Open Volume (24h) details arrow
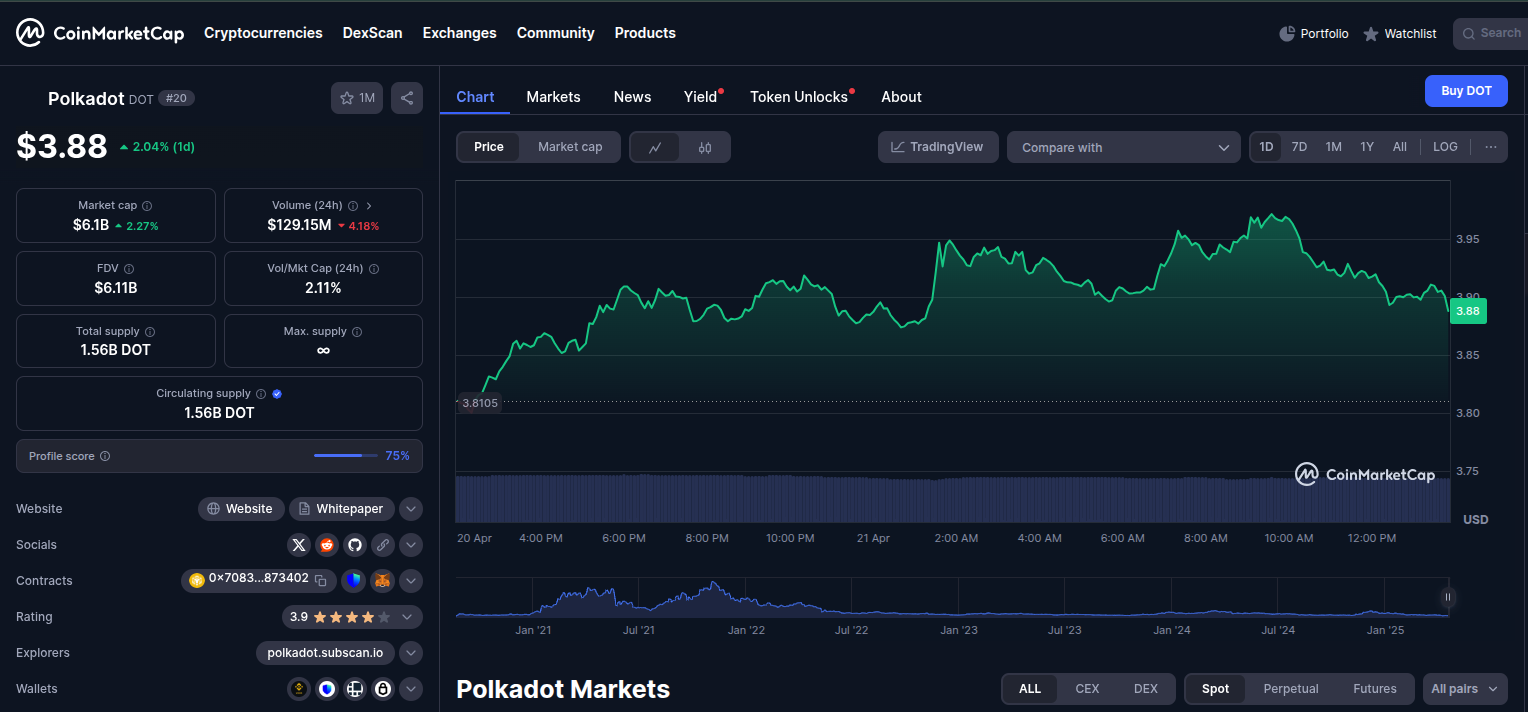Screen dimensions: 1528x712 point(369,205)
